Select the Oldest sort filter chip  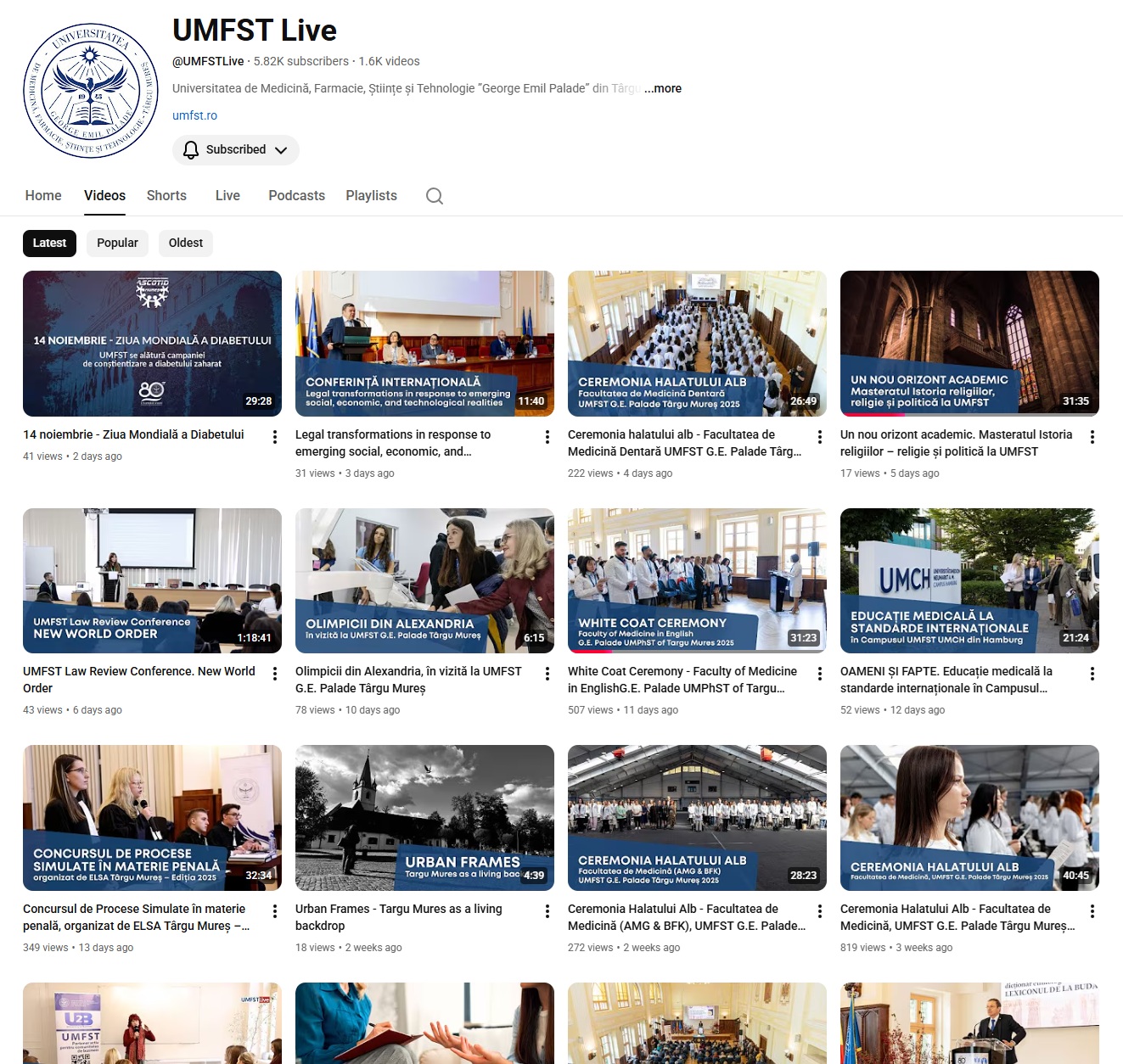click(185, 243)
